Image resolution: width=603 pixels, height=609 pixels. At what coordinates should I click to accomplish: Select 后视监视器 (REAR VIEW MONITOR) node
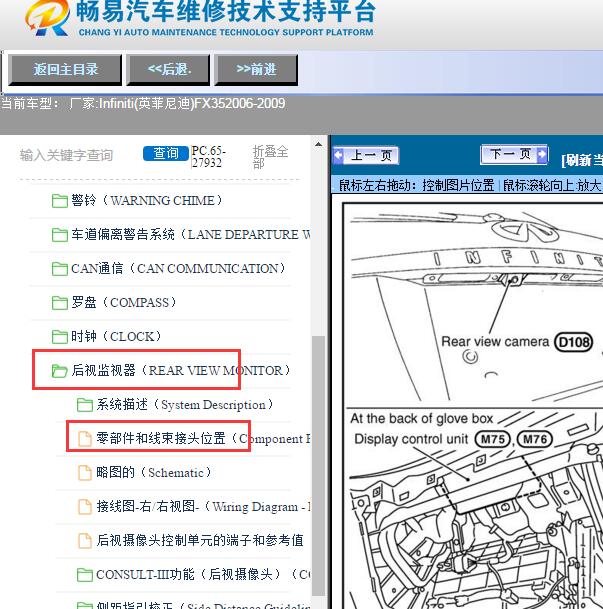(181, 371)
